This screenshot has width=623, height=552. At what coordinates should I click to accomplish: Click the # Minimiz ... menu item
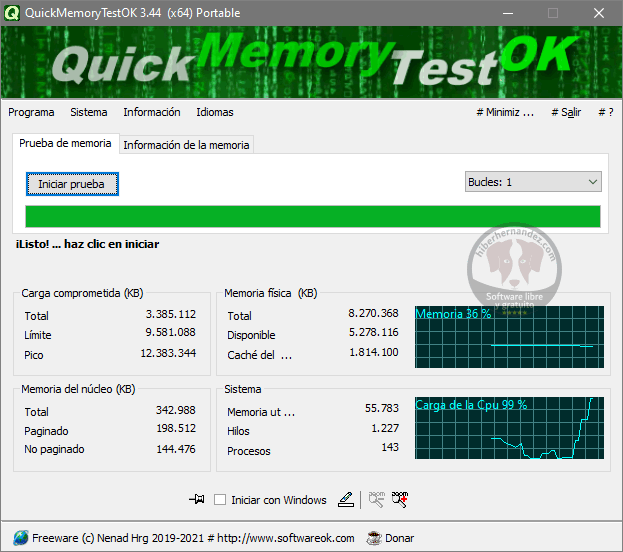pos(505,112)
